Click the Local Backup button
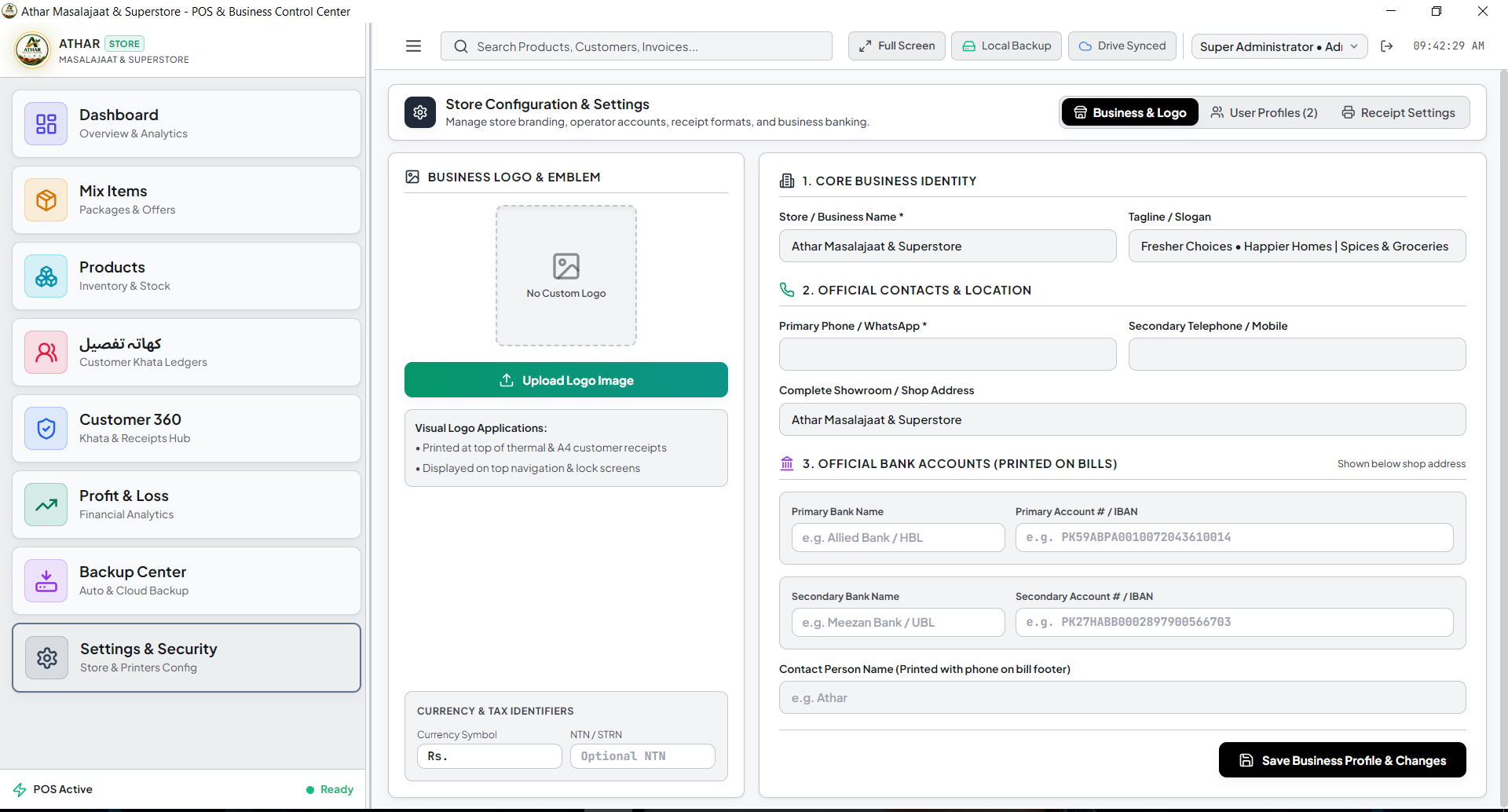This screenshot has height=812, width=1508. pyautogui.click(x=1007, y=46)
